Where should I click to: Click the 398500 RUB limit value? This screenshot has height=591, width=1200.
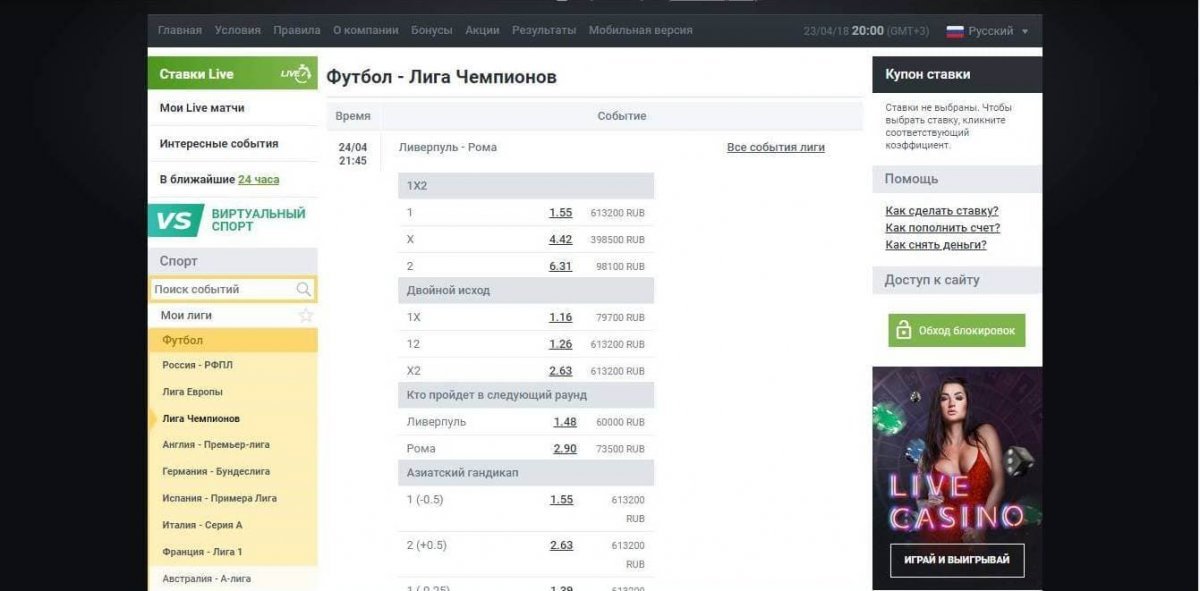618,240
